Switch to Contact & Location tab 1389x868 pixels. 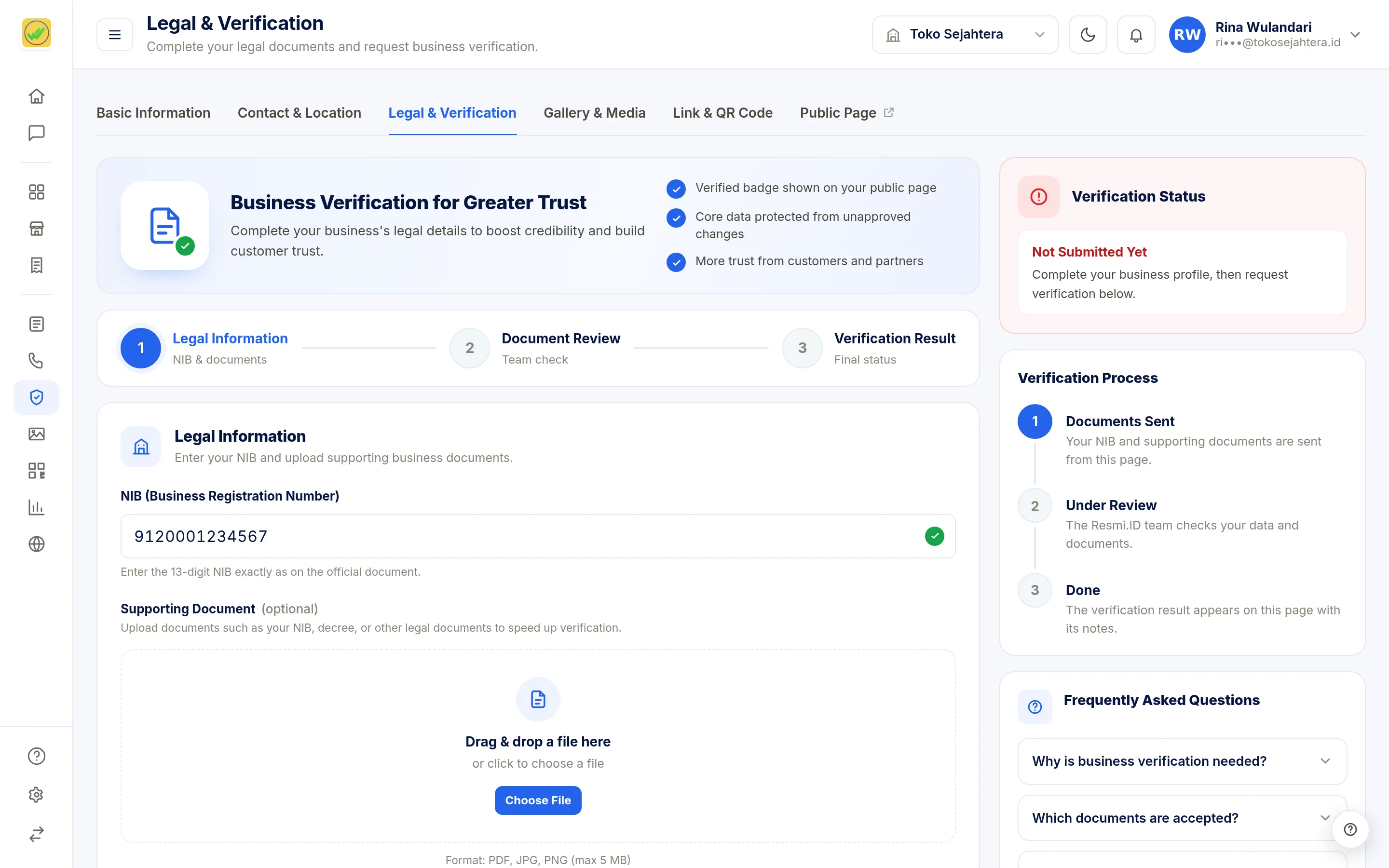click(x=299, y=113)
